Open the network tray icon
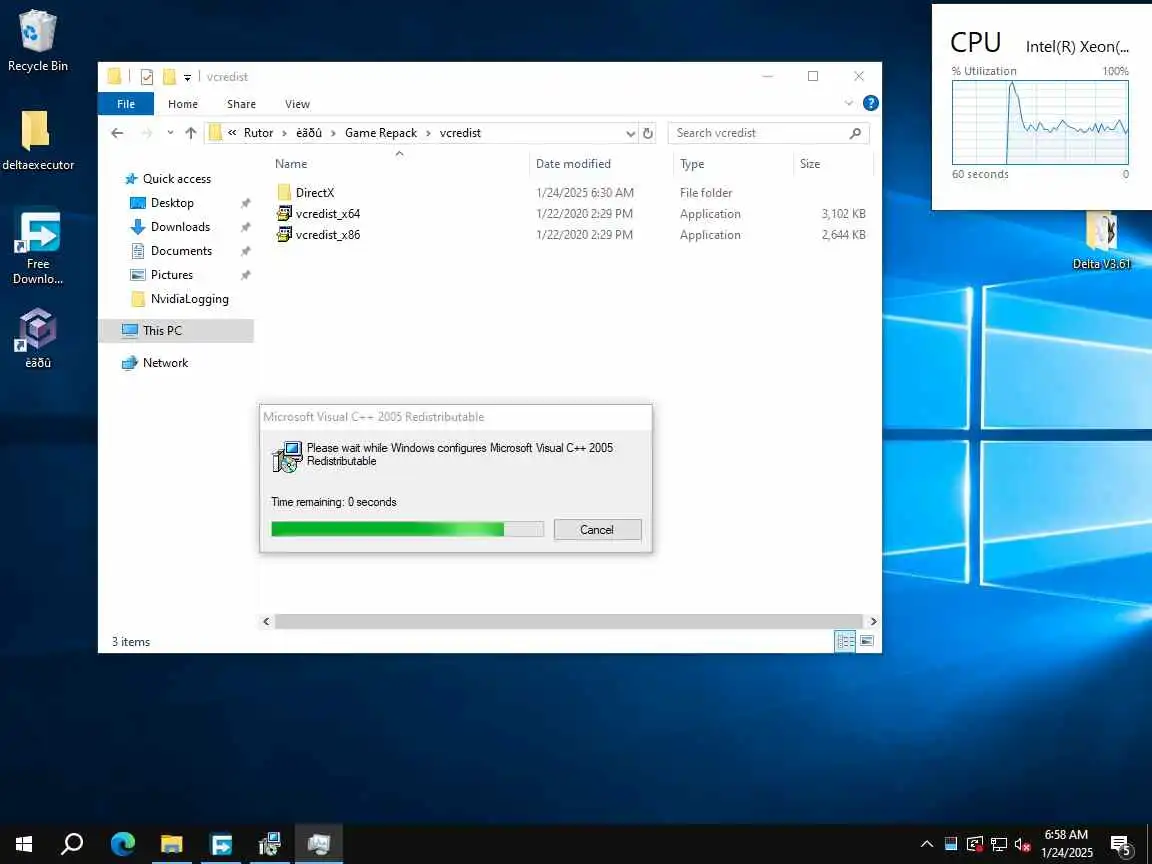The image size is (1152, 864). pyautogui.click(x=998, y=844)
